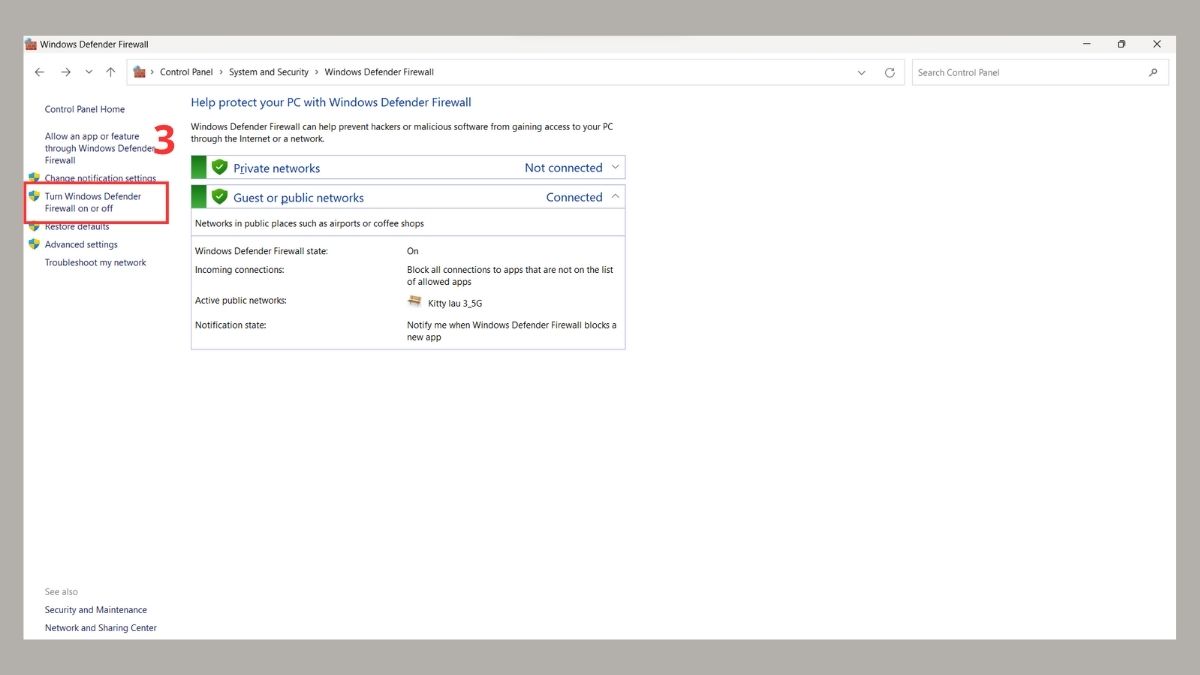The width and height of the screenshot is (1200, 675).
Task: Click the shield icon beside Restore defaults
Action: [34, 226]
